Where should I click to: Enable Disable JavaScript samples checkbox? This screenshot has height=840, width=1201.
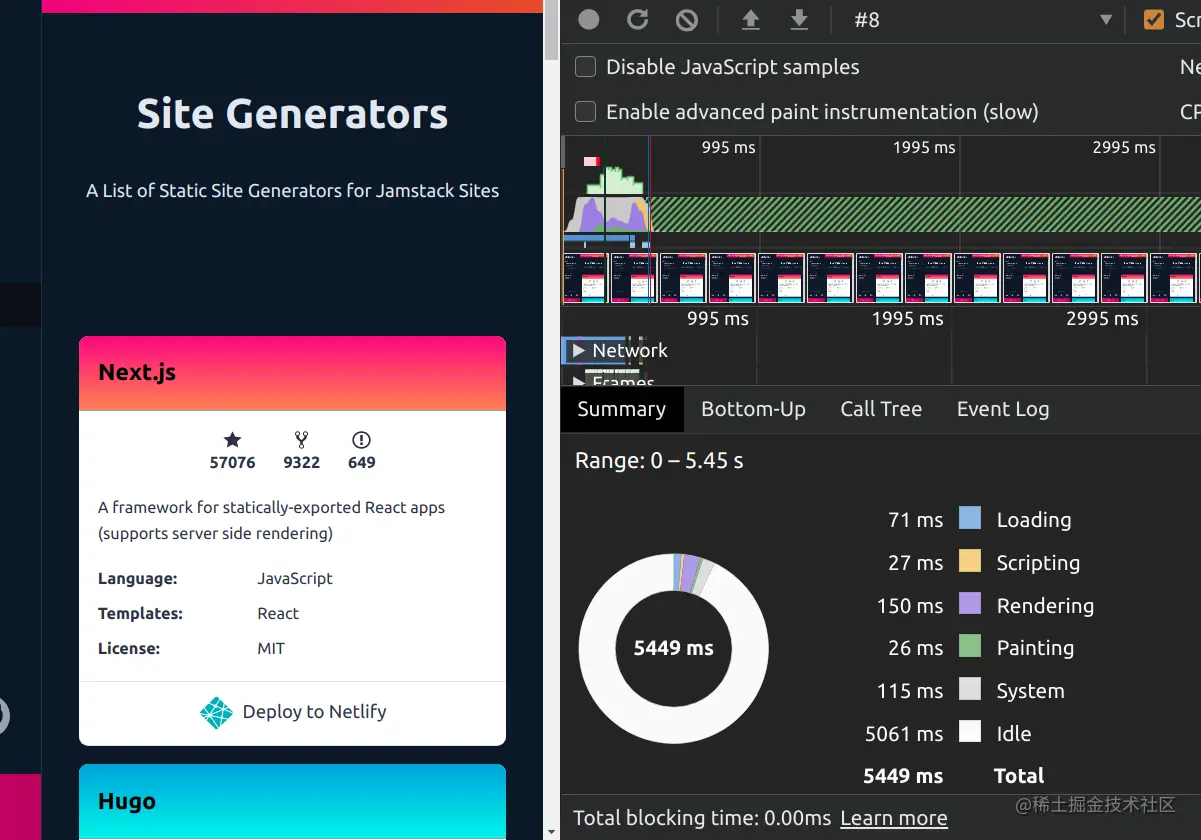point(586,67)
